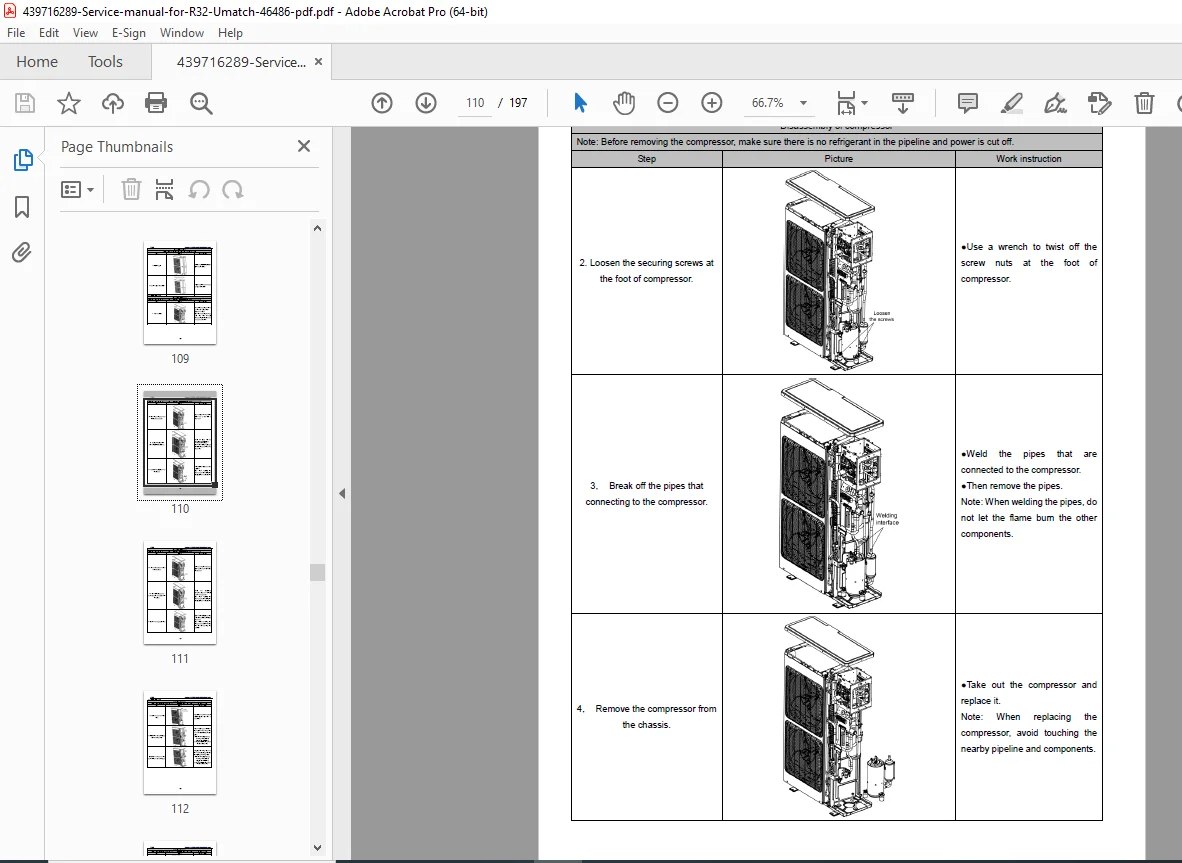Click the toolbar Delete trash icon
This screenshot has height=863, width=1182.
coord(1144,103)
